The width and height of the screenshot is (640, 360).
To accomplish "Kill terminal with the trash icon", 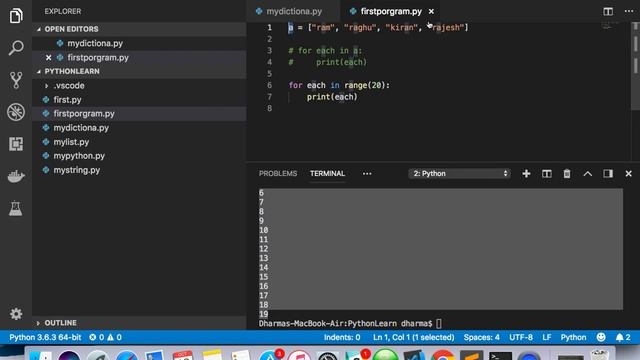I will (567, 173).
